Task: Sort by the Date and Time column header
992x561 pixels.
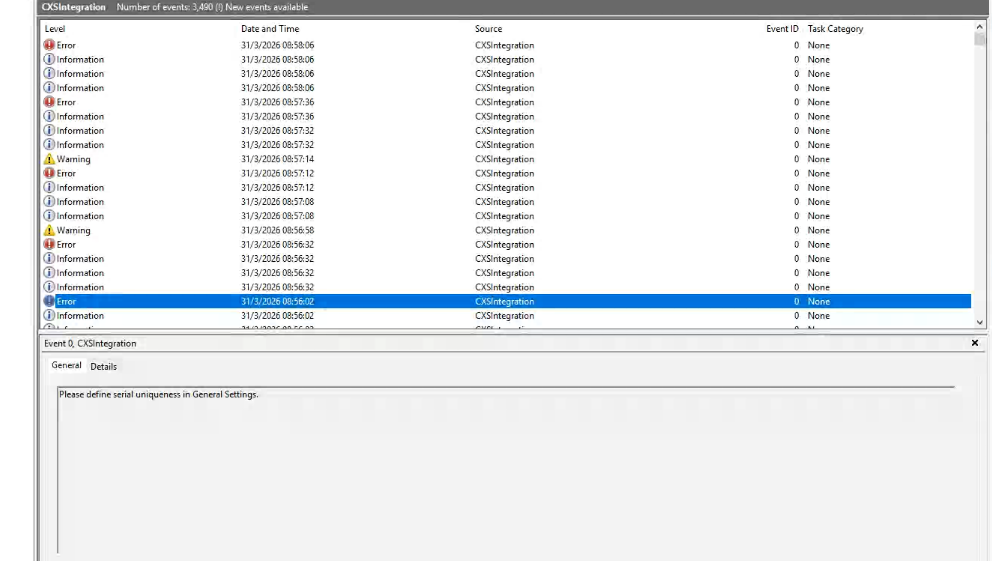Action: 270,29
